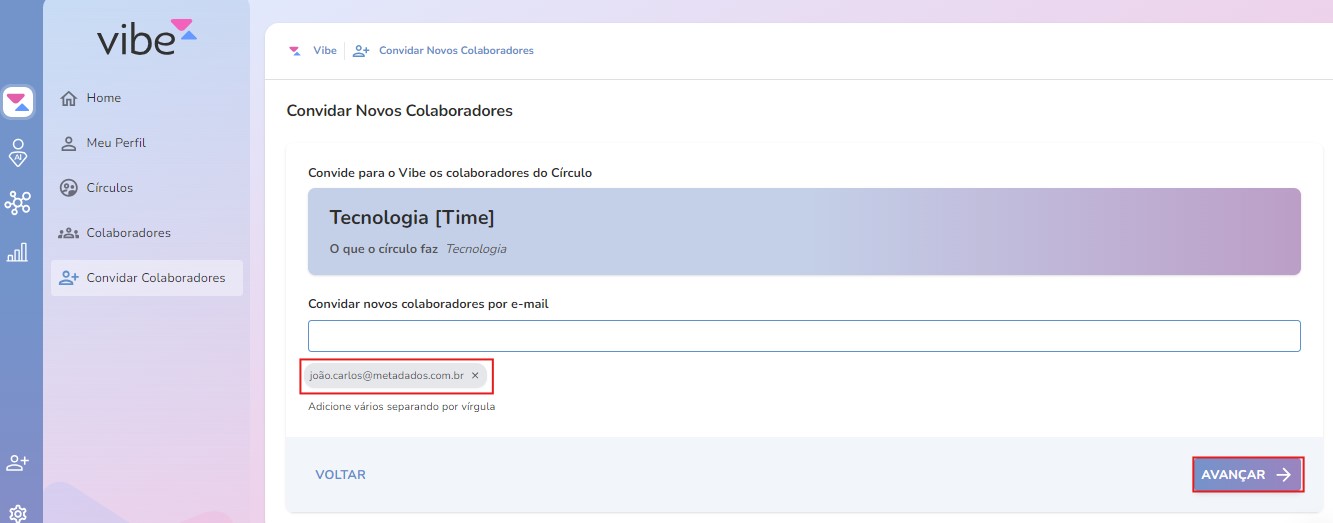The image size is (1333, 523).
Task: Click the 'O que o círculo faz' label
Action: 383,249
